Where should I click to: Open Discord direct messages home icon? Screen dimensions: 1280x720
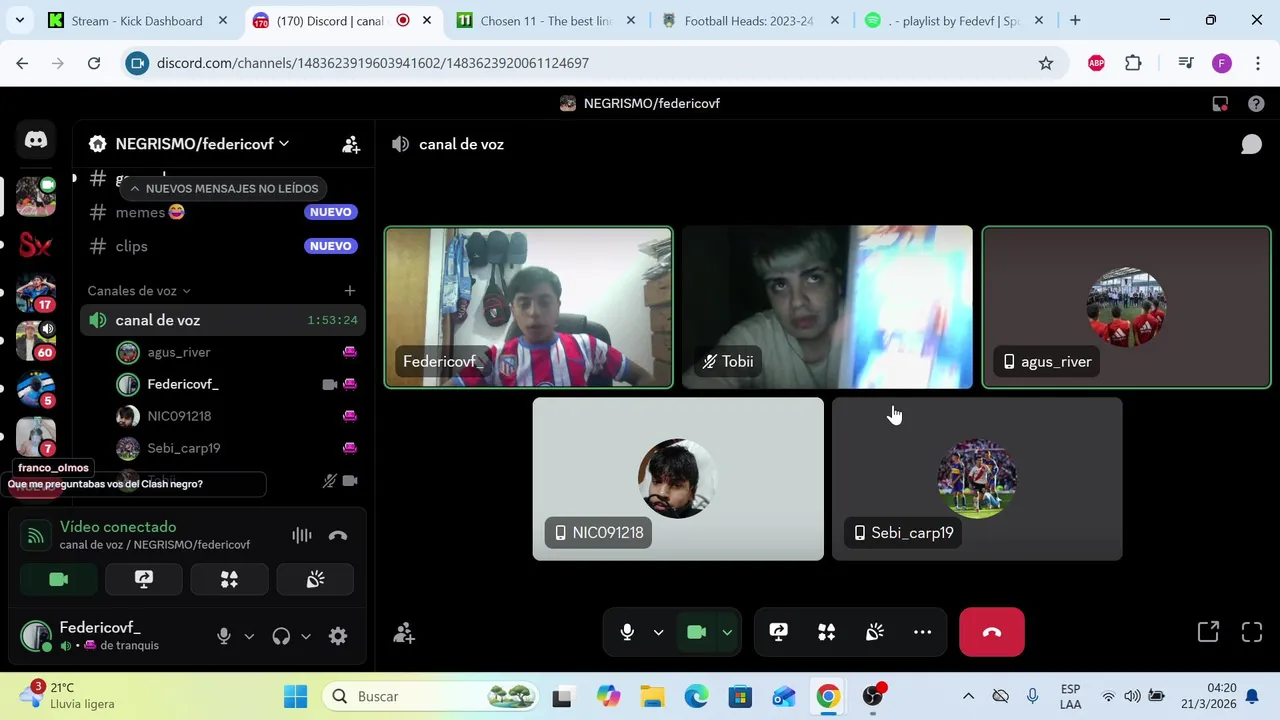pos(36,140)
